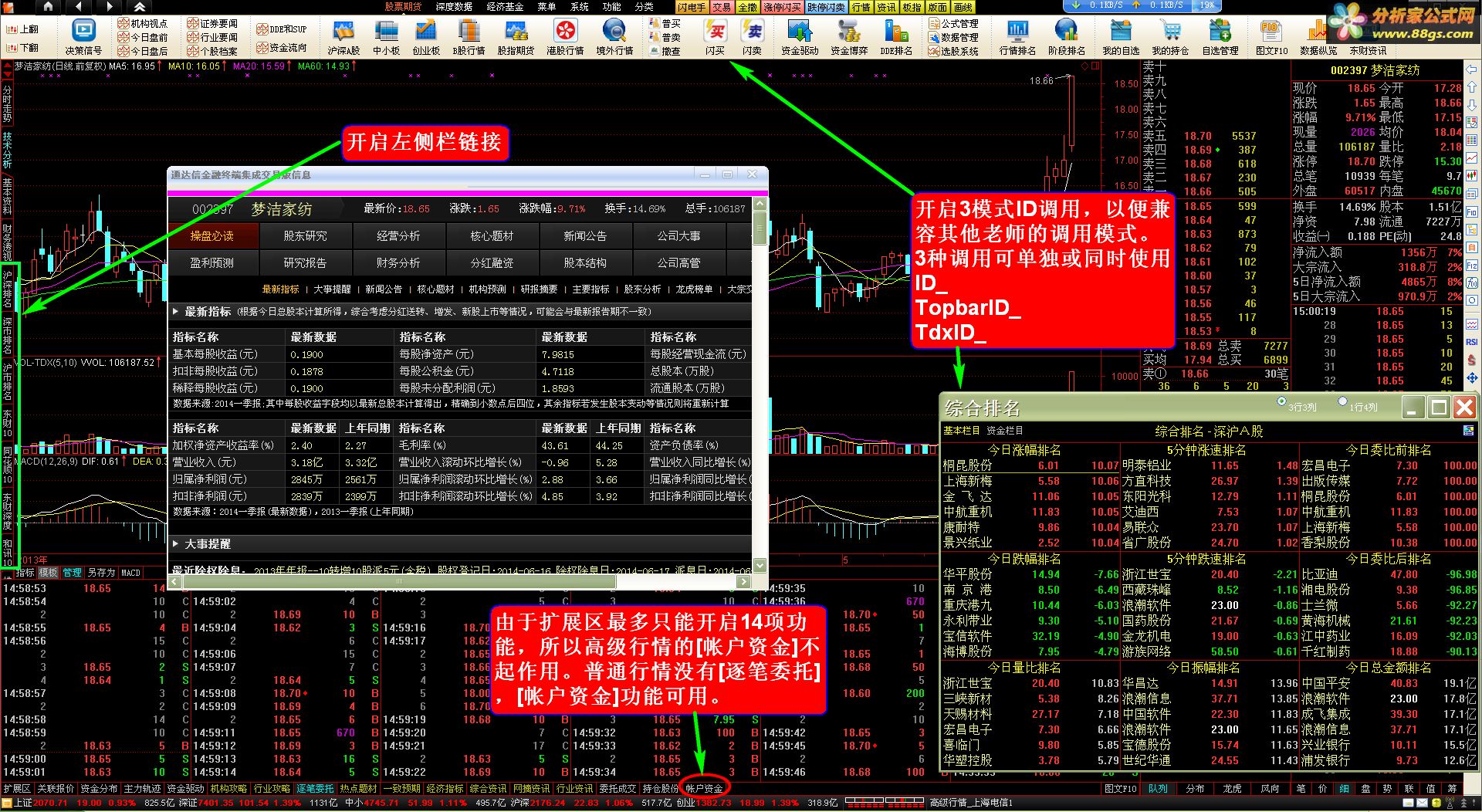The width and height of the screenshot is (1482, 812).
Task: Click the 涨停闪买 button
Action: pos(782,7)
